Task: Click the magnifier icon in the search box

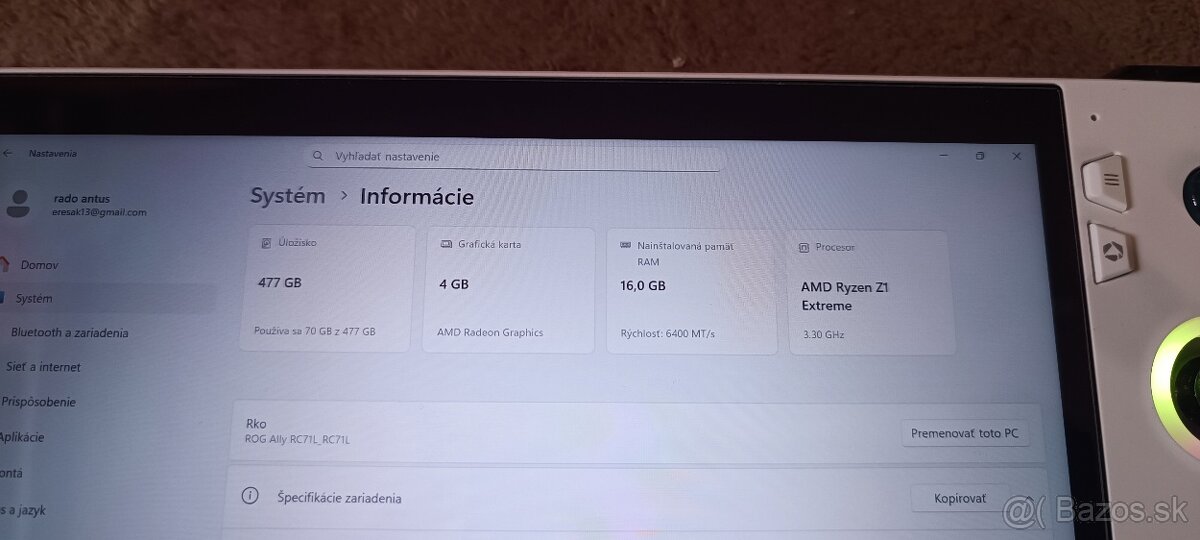Action: point(318,156)
